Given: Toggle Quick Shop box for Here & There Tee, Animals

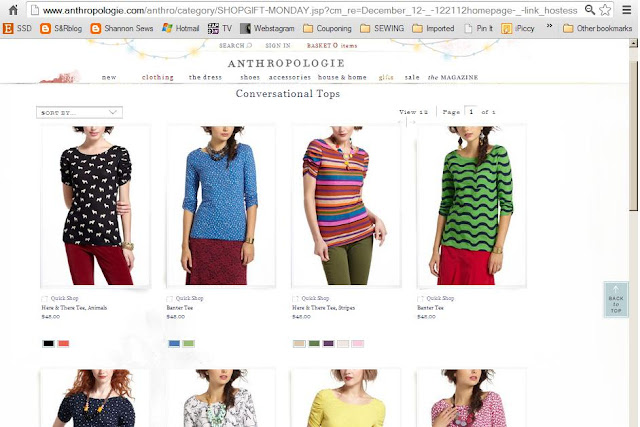Looking at the screenshot, I should pos(45,298).
